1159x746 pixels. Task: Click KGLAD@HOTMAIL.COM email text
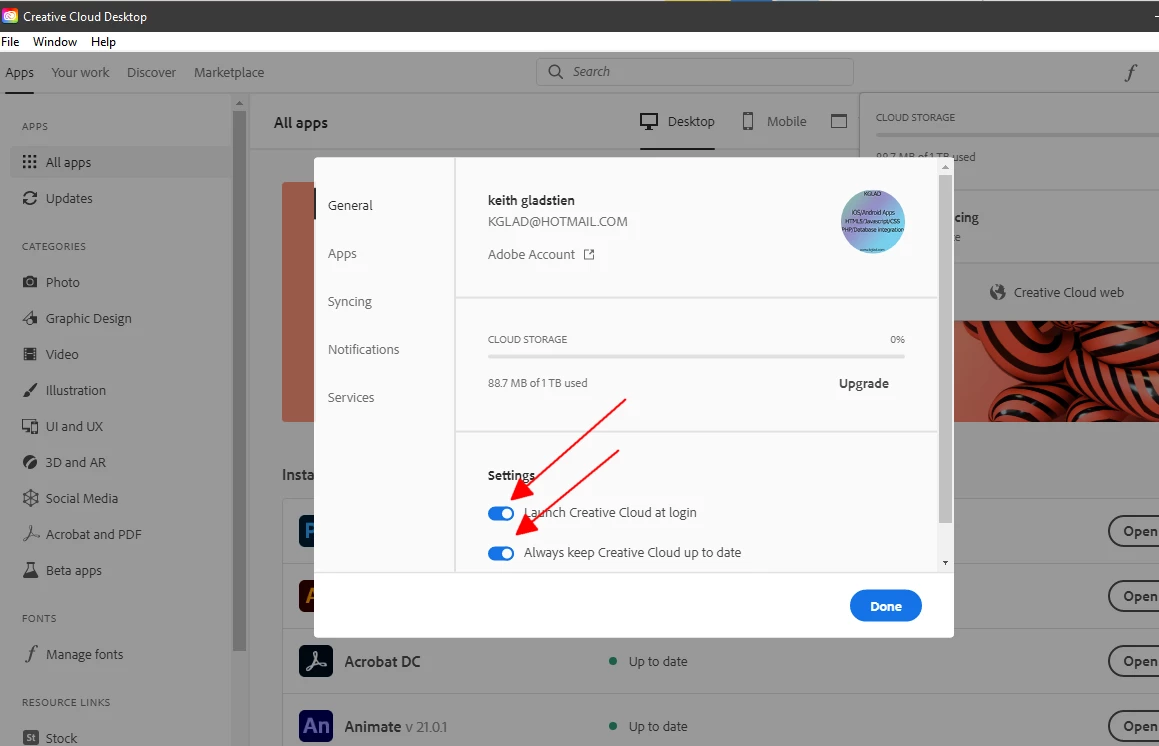[557, 221]
